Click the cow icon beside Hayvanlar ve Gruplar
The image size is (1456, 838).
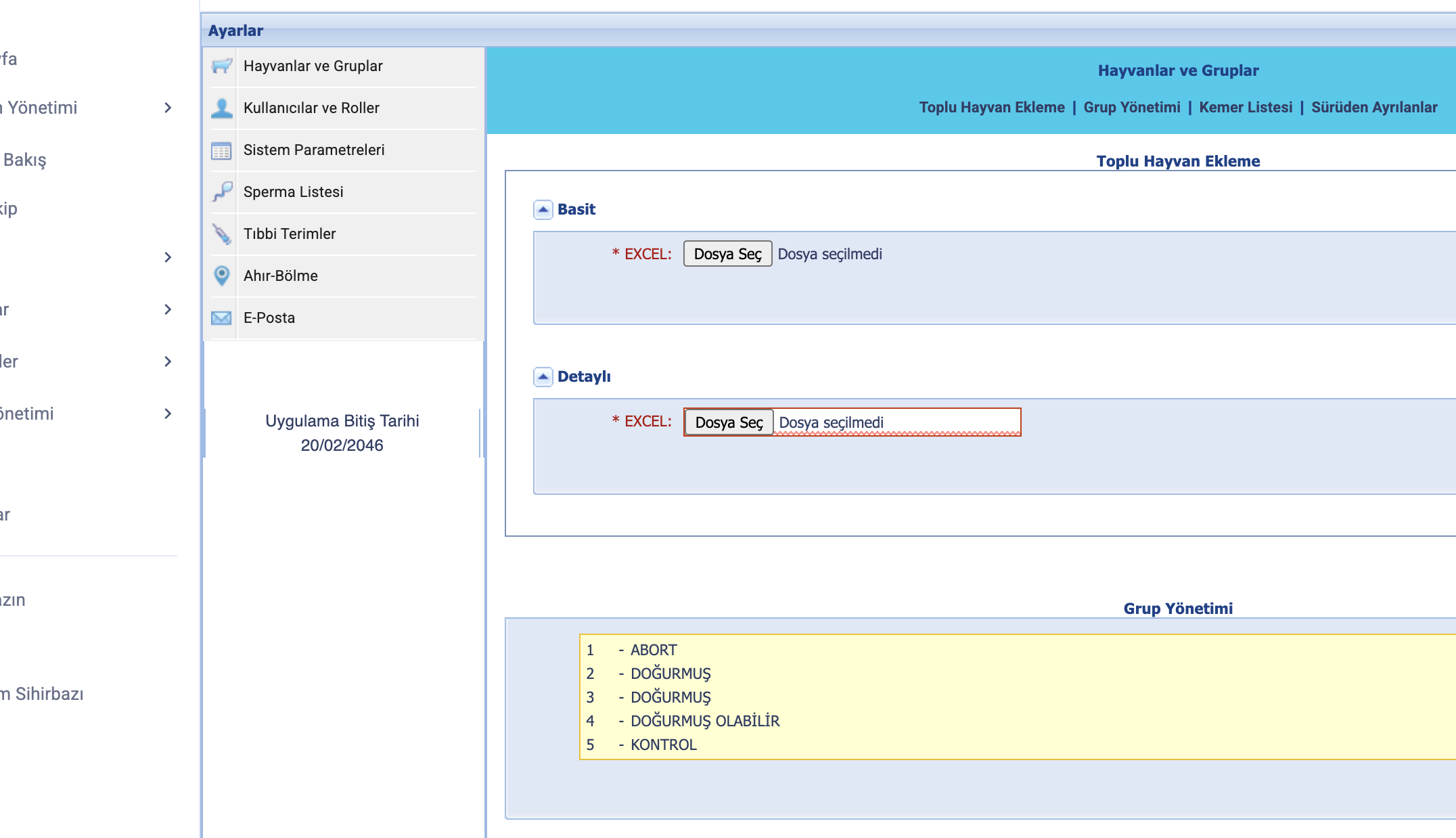(221, 66)
